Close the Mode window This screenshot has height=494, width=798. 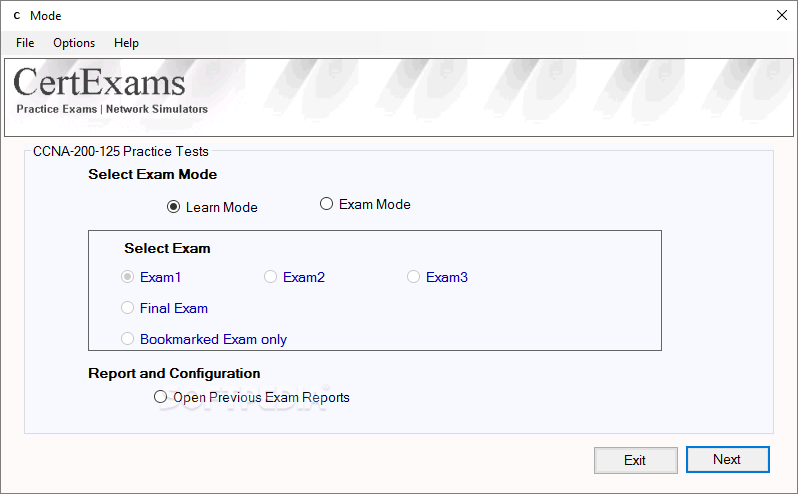(x=782, y=15)
